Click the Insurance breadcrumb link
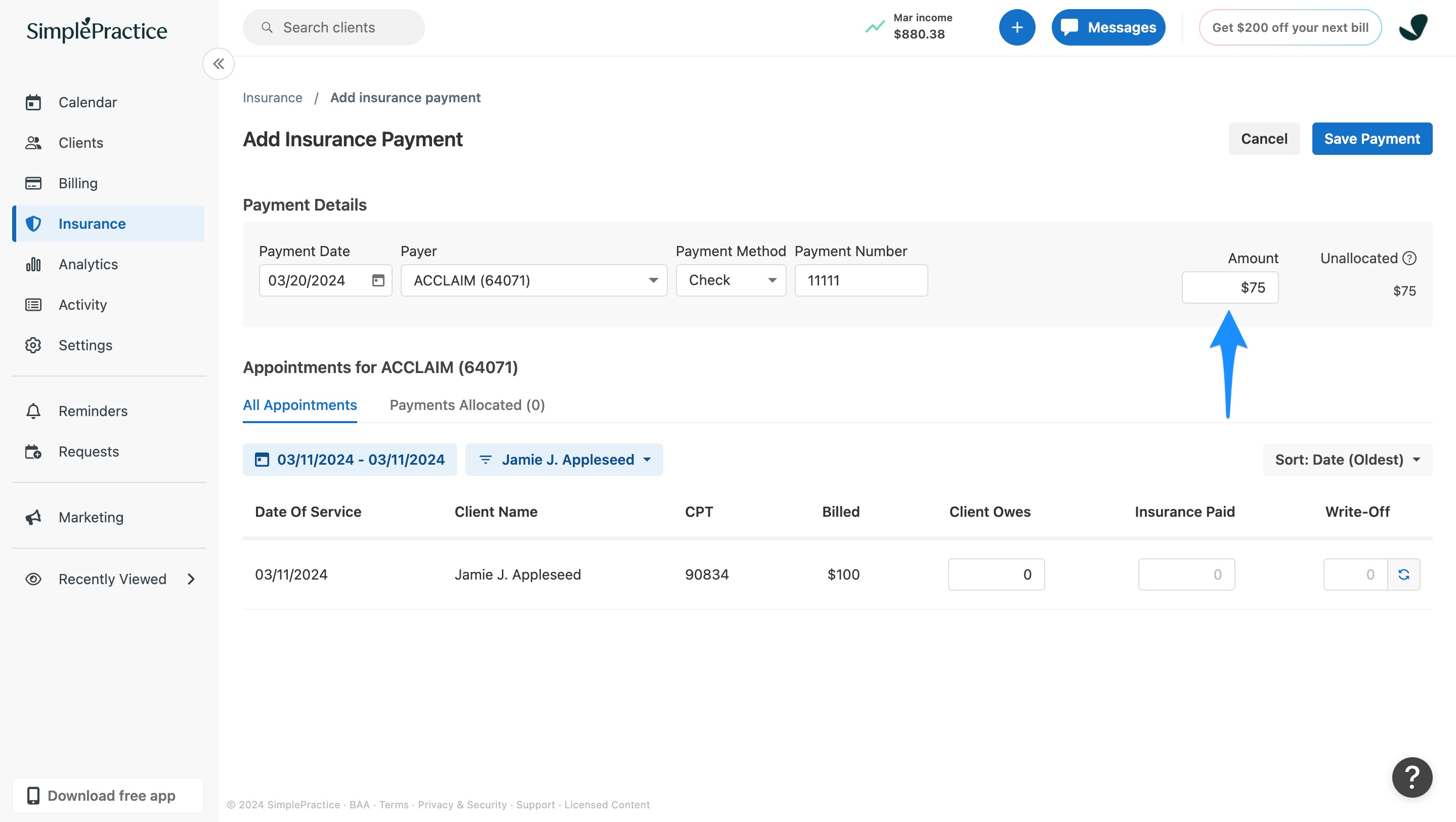Screen dimensions: 1456x822 point(273,98)
